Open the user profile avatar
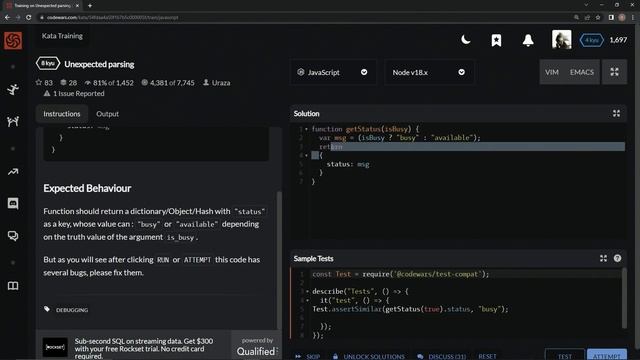This screenshot has height=360, width=640. 562,40
